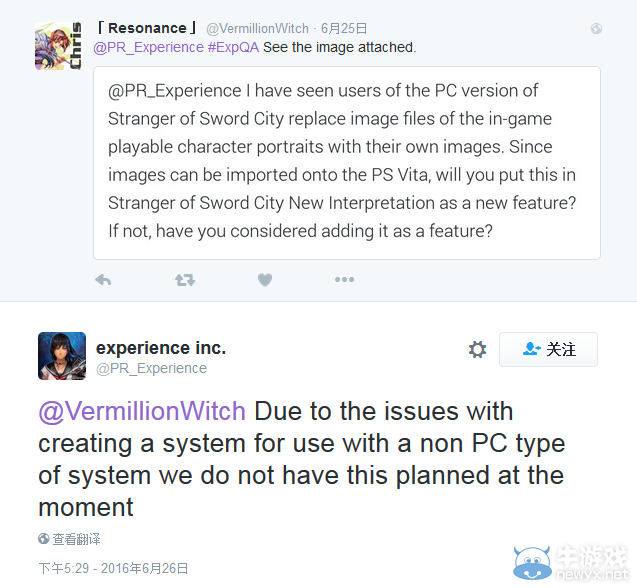Viewport: 637px width, 588px height.
Task: Open the attached question text image
Action: tap(347, 163)
